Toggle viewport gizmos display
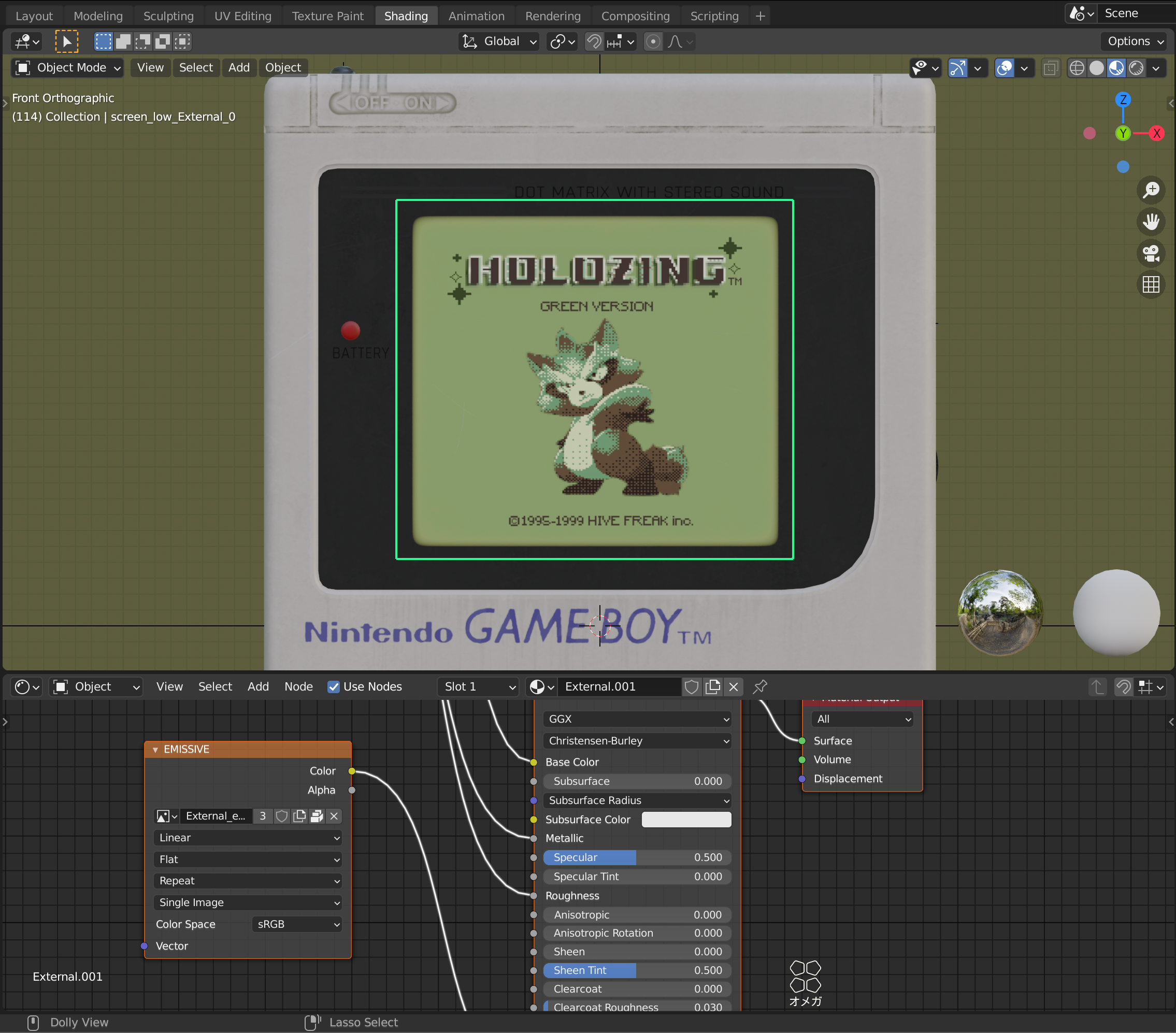Viewport: 1176px width, 1033px height. coord(957,68)
